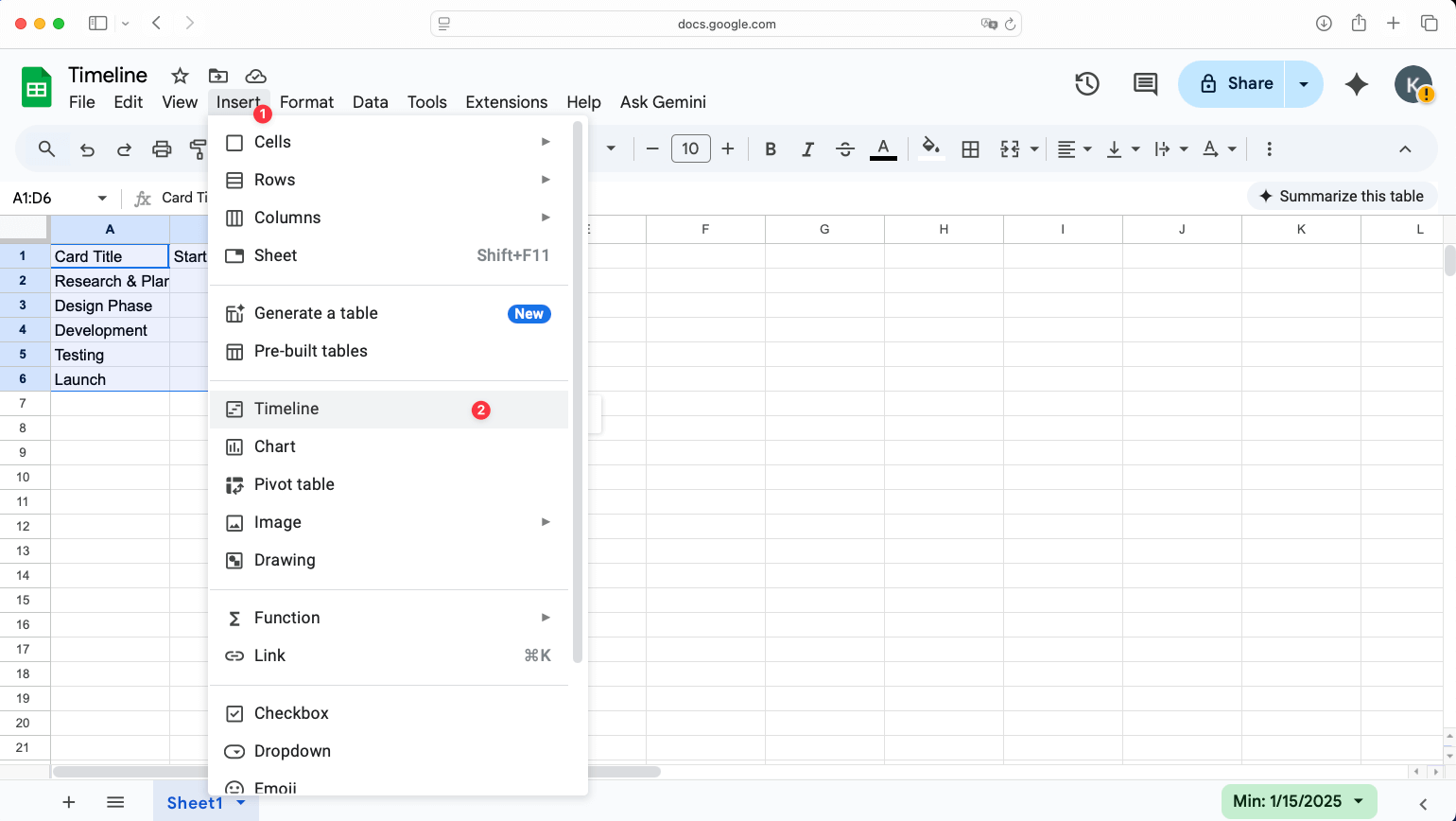Open the comments icon
The width and height of the screenshot is (1456, 821).
point(1144,84)
